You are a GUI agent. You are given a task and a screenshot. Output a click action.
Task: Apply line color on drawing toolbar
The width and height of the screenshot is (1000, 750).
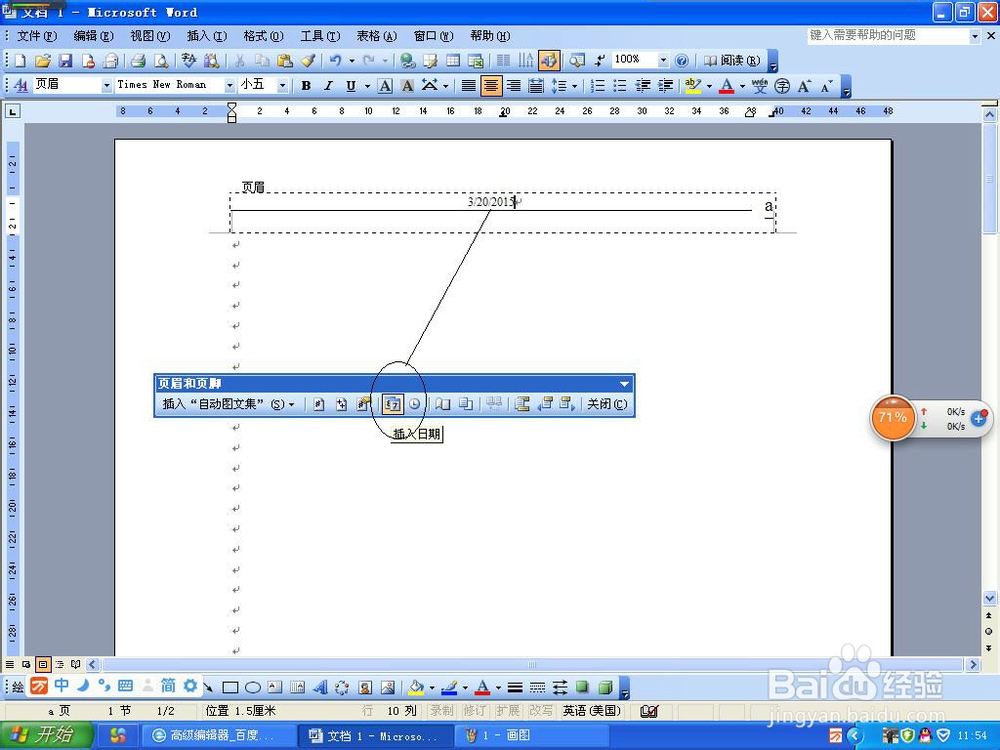449,688
